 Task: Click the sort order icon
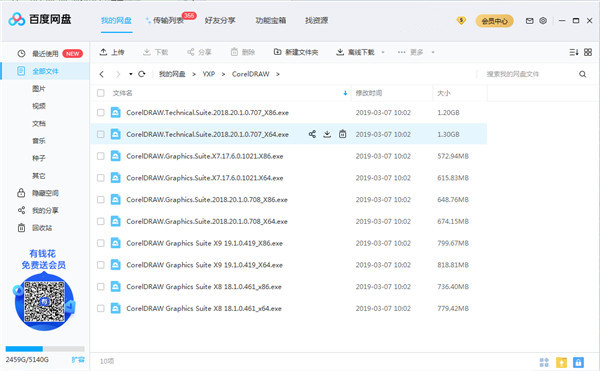[x=574, y=52]
